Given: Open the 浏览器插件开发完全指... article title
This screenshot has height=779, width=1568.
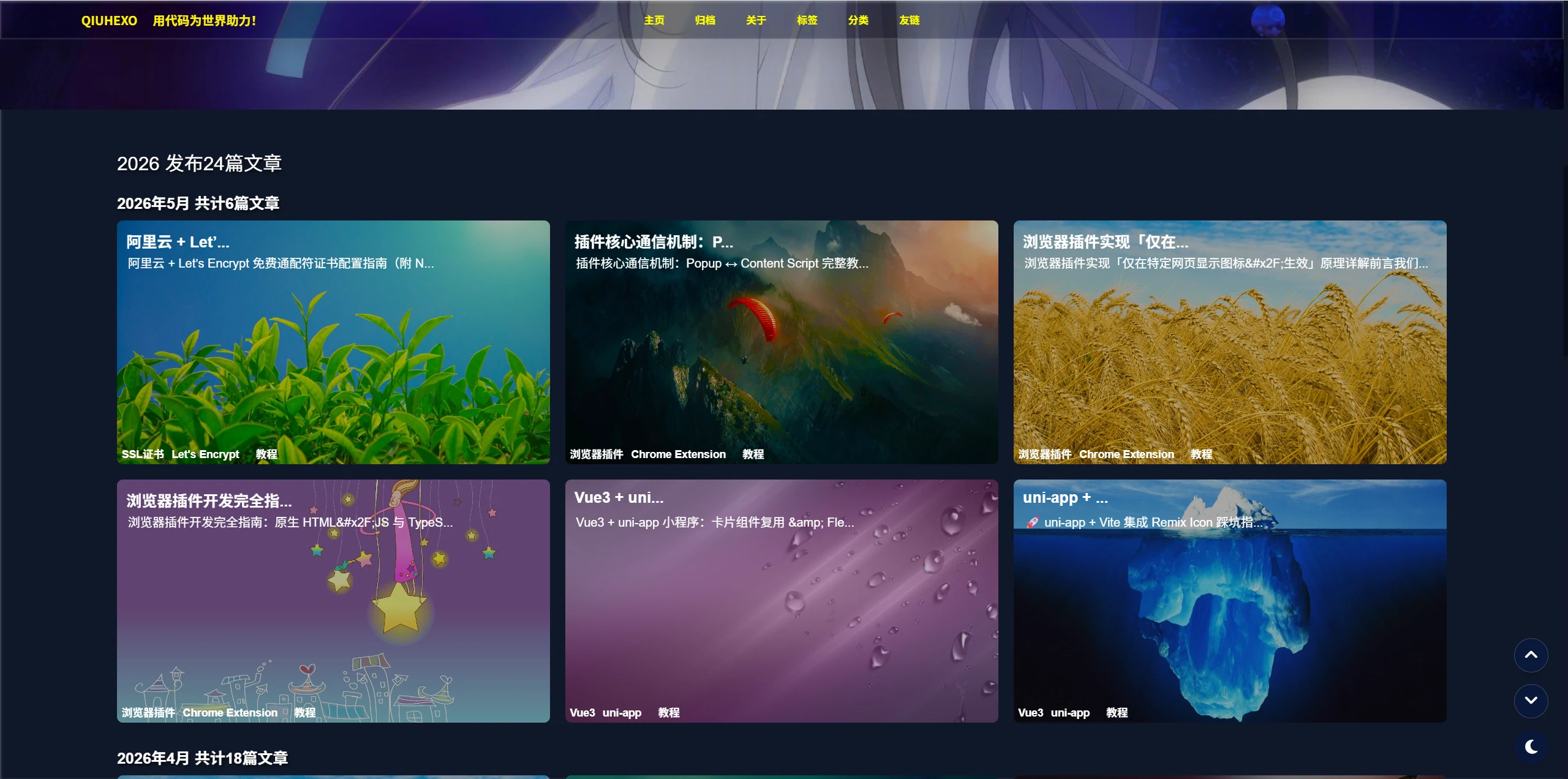Looking at the screenshot, I should click(x=209, y=501).
